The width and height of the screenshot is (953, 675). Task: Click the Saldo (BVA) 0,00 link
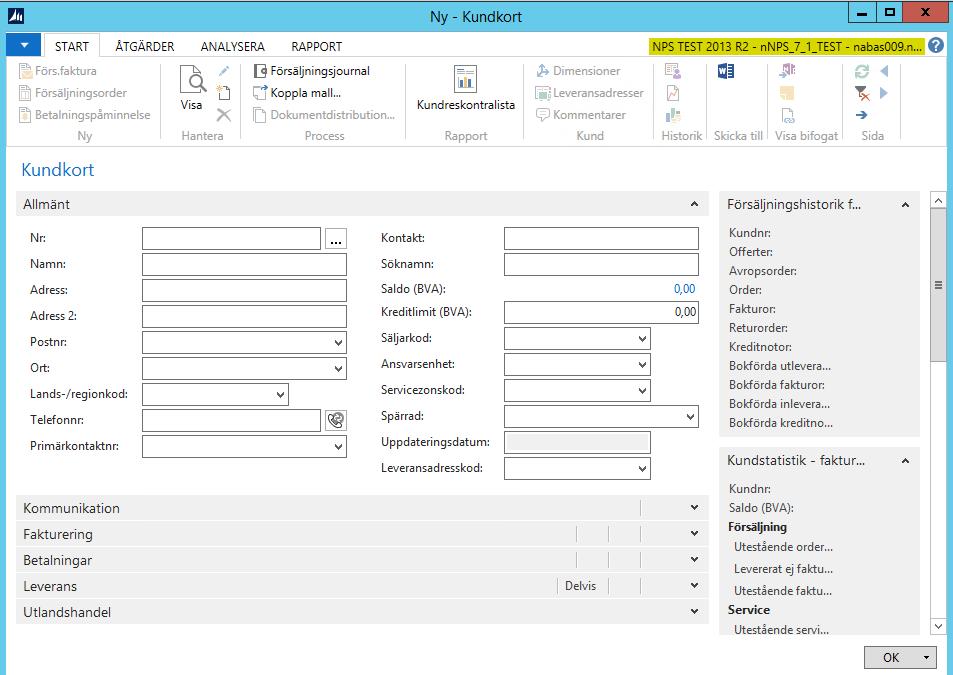click(x=684, y=289)
